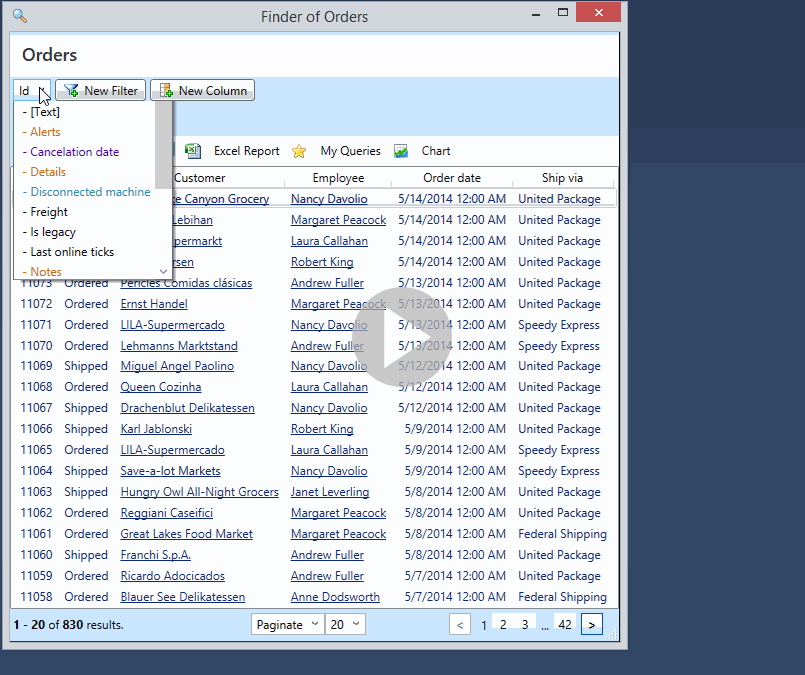This screenshot has height=675, width=805.
Task: Select Cancelation date from dropdown list
Action: [x=74, y=152]
